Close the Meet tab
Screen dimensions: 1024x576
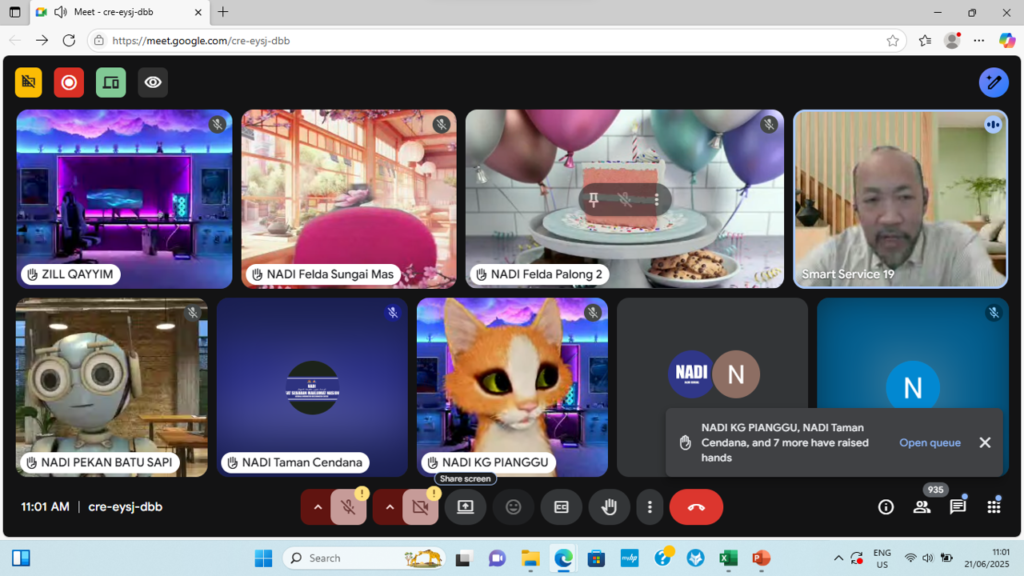pyautogui.click(x=199, y=12)
